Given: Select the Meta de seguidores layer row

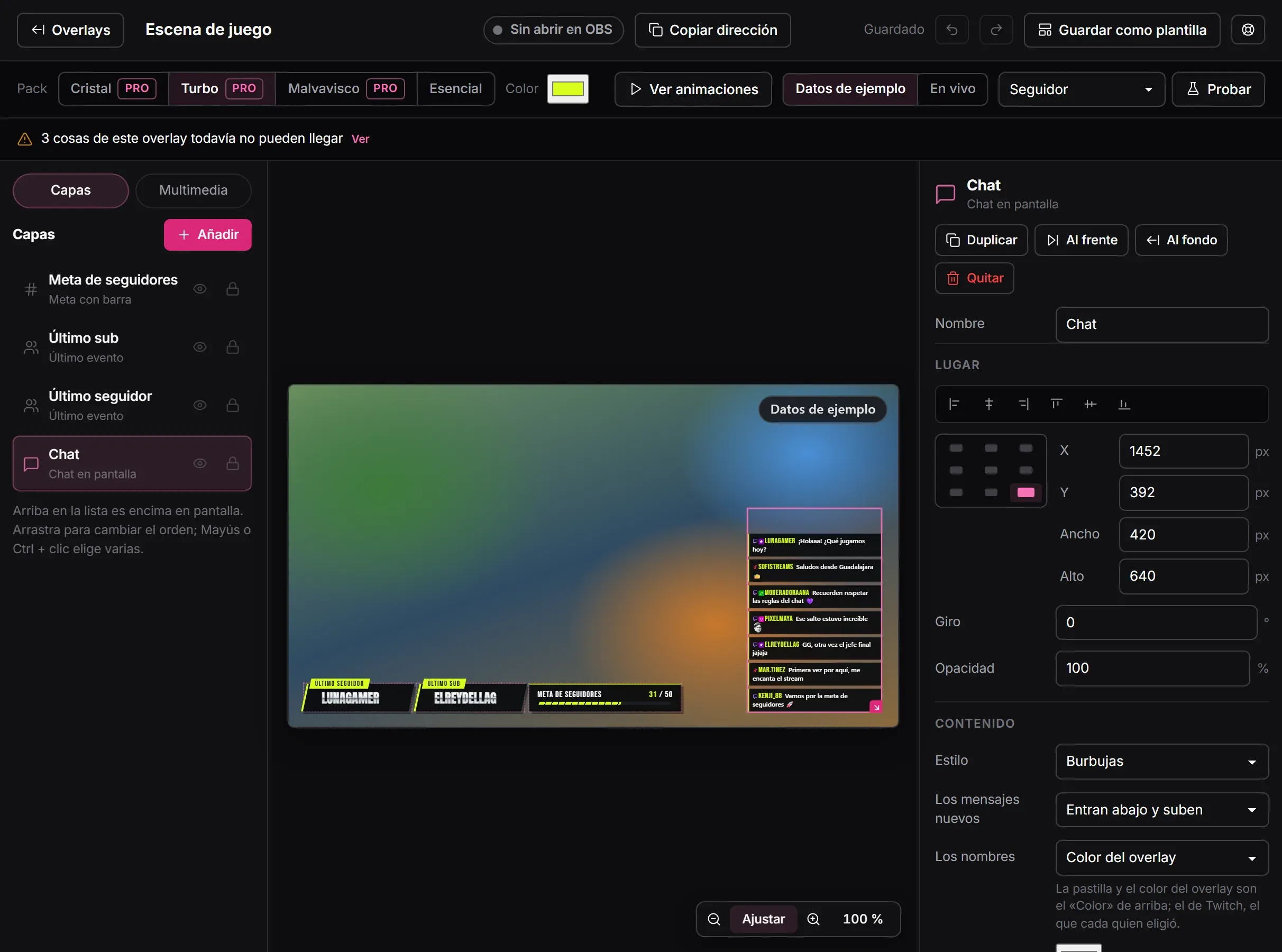Looking at the screenshot, I should pyautogui.click(x=132, y=289).
